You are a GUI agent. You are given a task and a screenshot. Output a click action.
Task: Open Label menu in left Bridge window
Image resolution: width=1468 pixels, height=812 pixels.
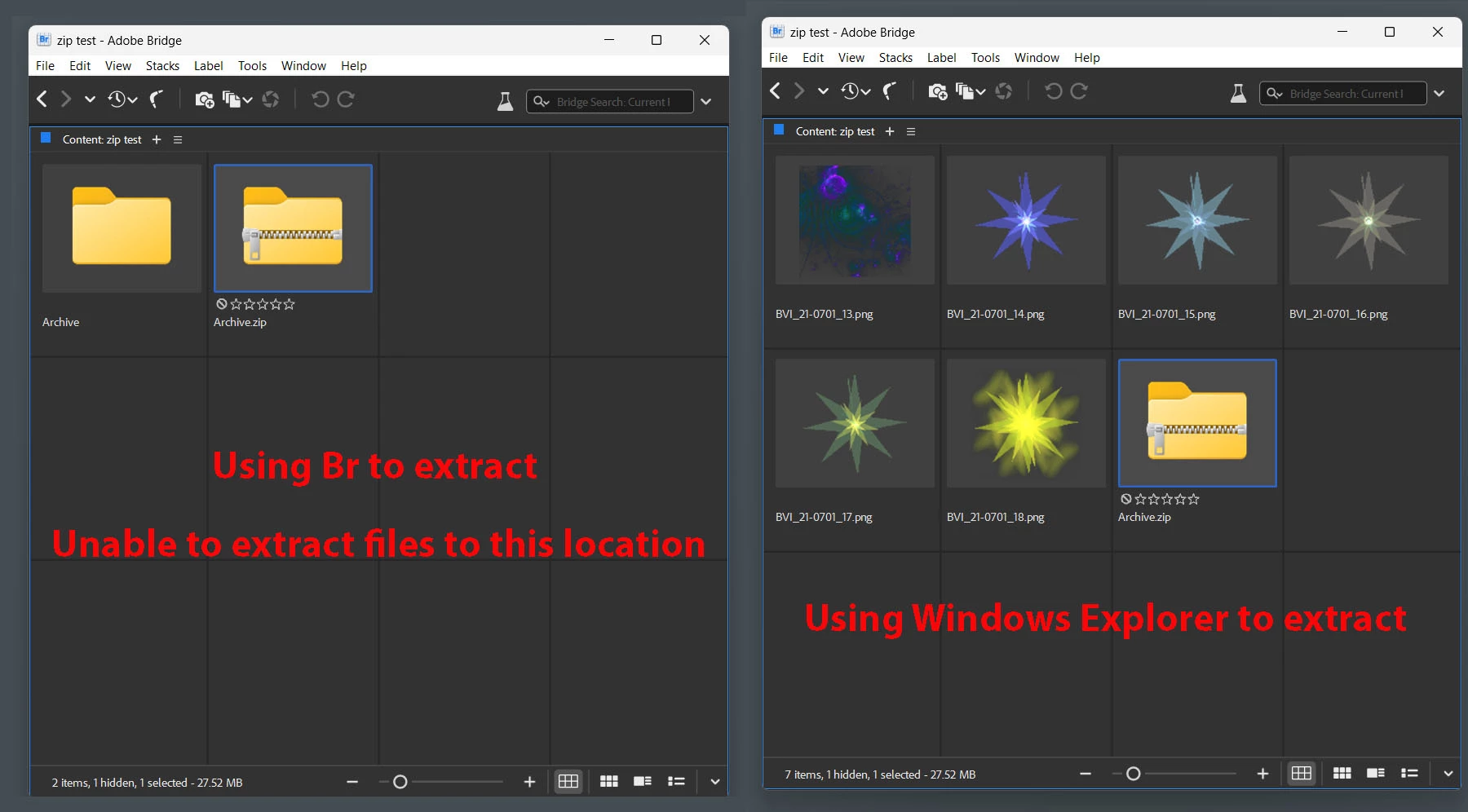(209, 66)
